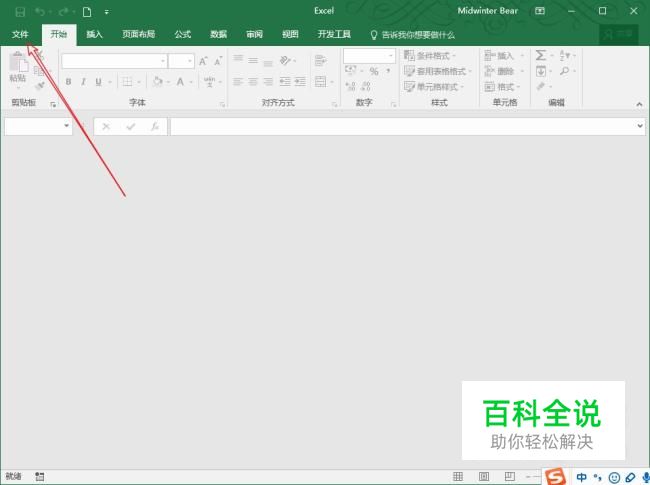The image size is (650, 485).
Task: Click the Insert Function fx icon
Action: point(155,126)
